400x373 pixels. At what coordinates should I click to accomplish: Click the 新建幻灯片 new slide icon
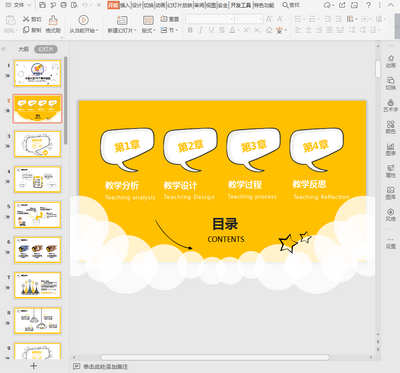tap(122, 20)
